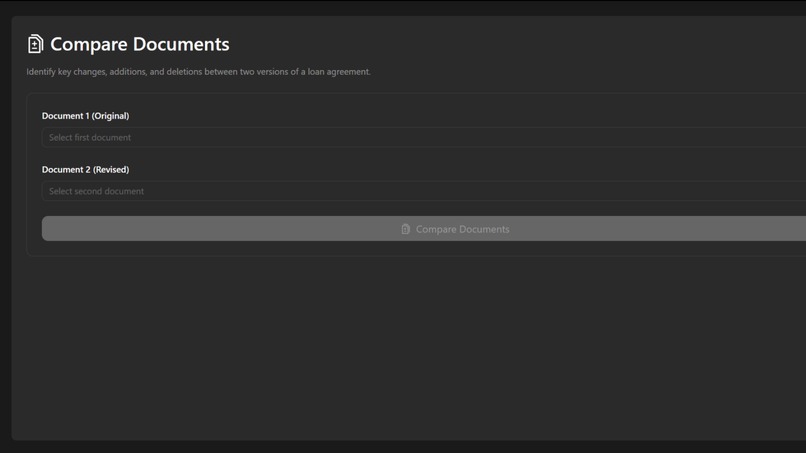Click the Compare Documents button
Image resolution: width=806 pixels, height=453 pixels.
[424, 229]
